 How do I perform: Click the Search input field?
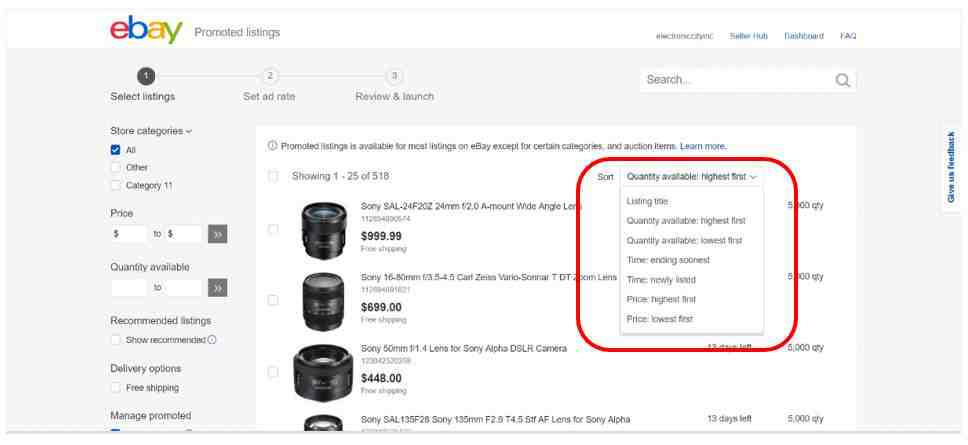(735, 80)
